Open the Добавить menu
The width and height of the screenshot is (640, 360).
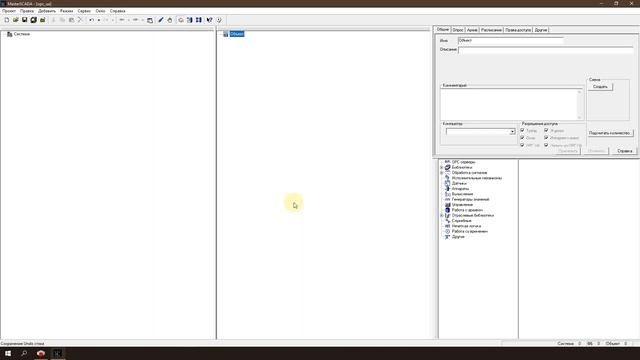tap(47, 11)
